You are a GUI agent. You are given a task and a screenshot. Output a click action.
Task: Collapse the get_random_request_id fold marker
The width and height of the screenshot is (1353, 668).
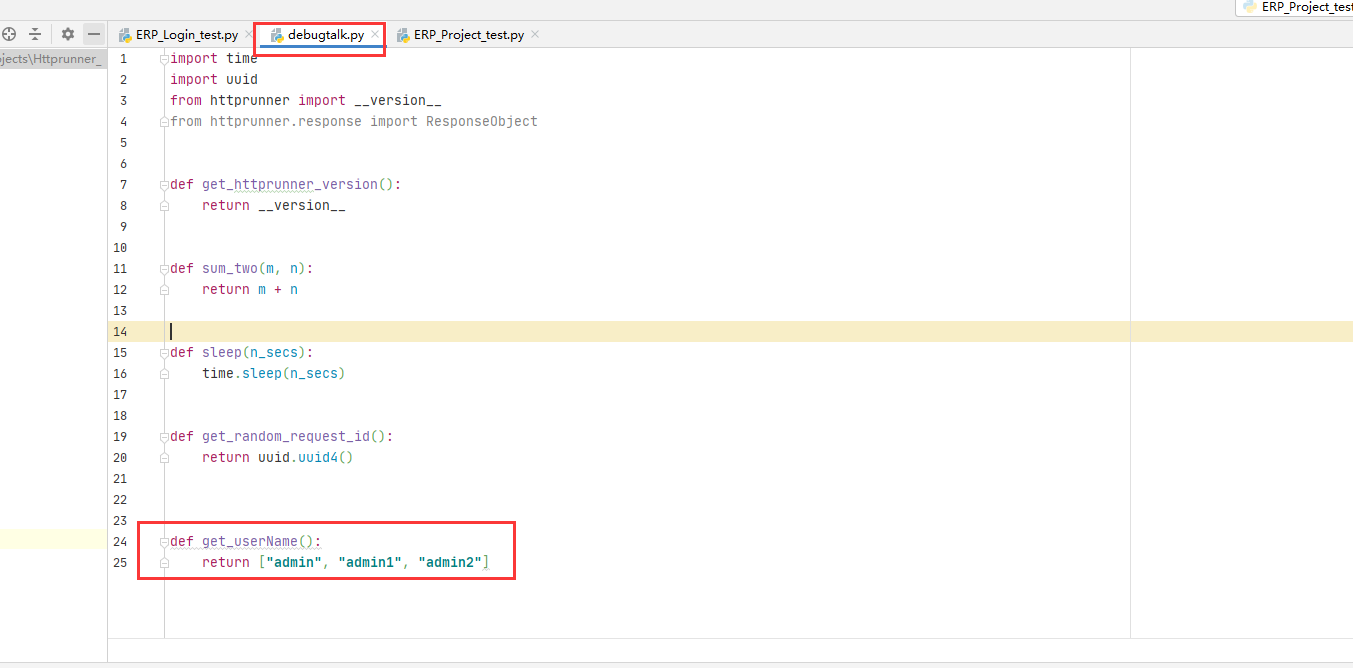(x=163, y=435)
